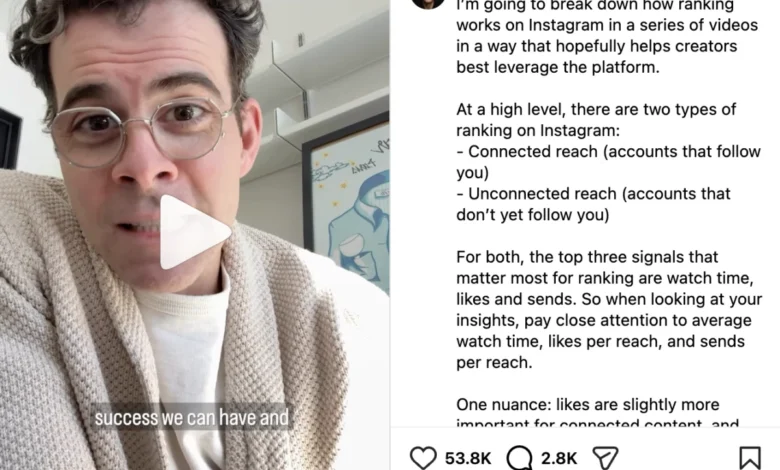The height and width of the screenshot is (470, 780).
Task: Click the "watch time, likes per reach" line
Action: (x=600, y=341)
